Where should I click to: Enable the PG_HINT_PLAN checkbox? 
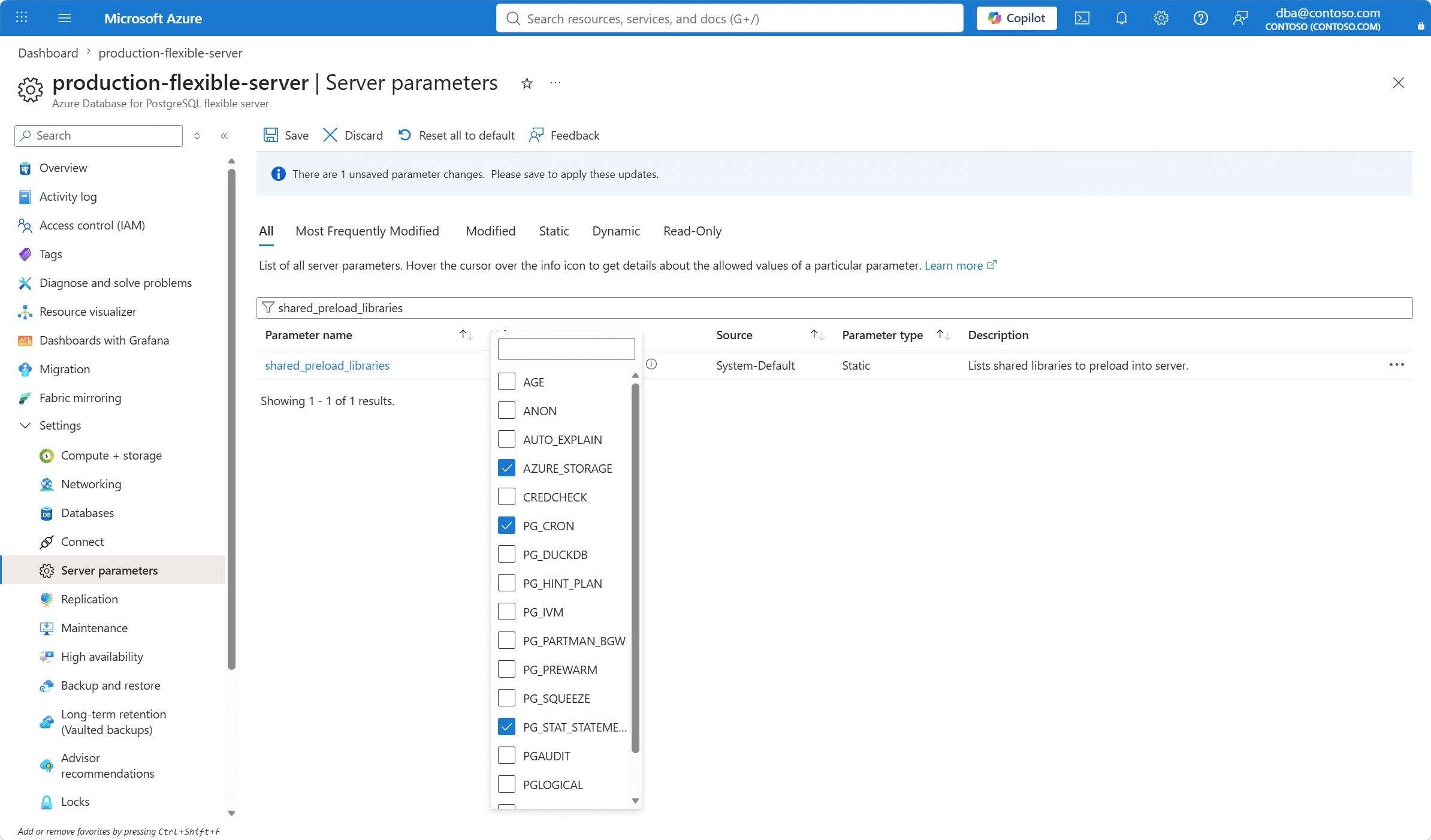pyautogui.click(x=506, y=583)
